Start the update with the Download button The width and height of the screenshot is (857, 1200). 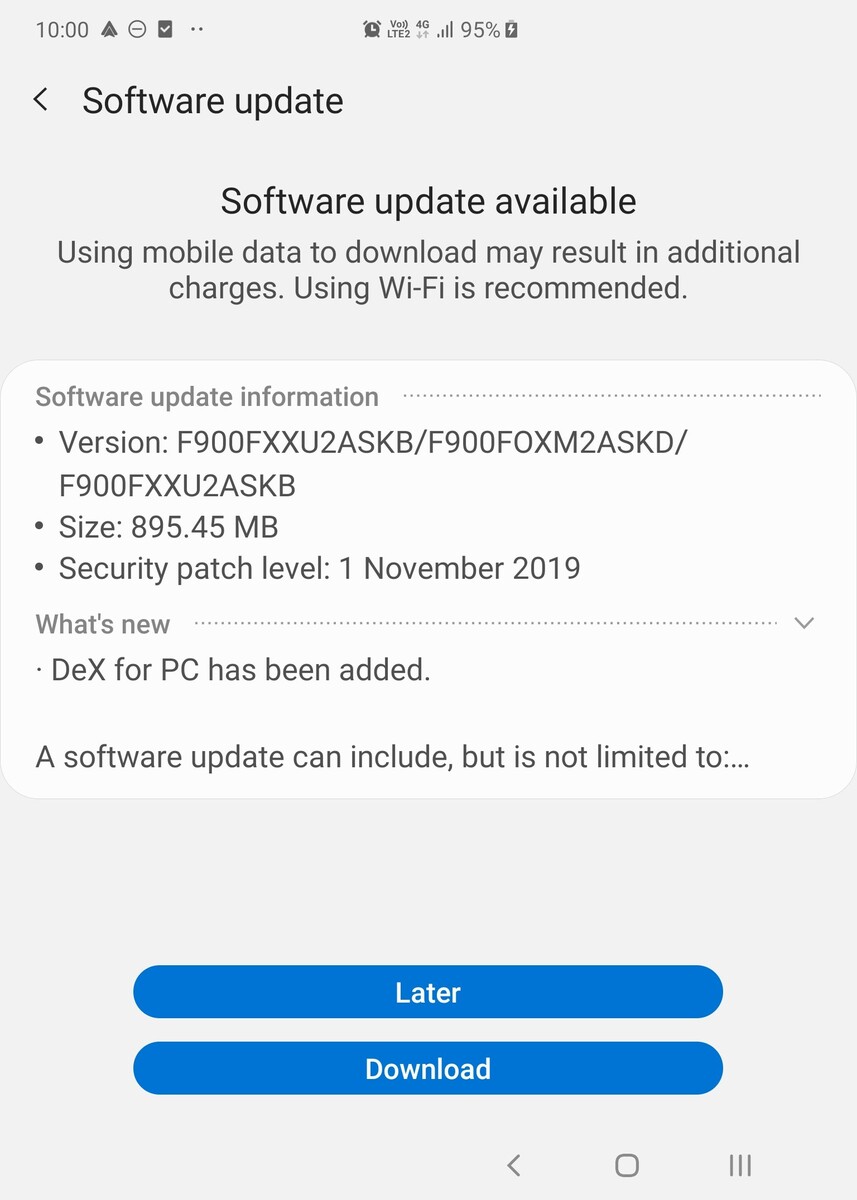[x=428, y=1068]
